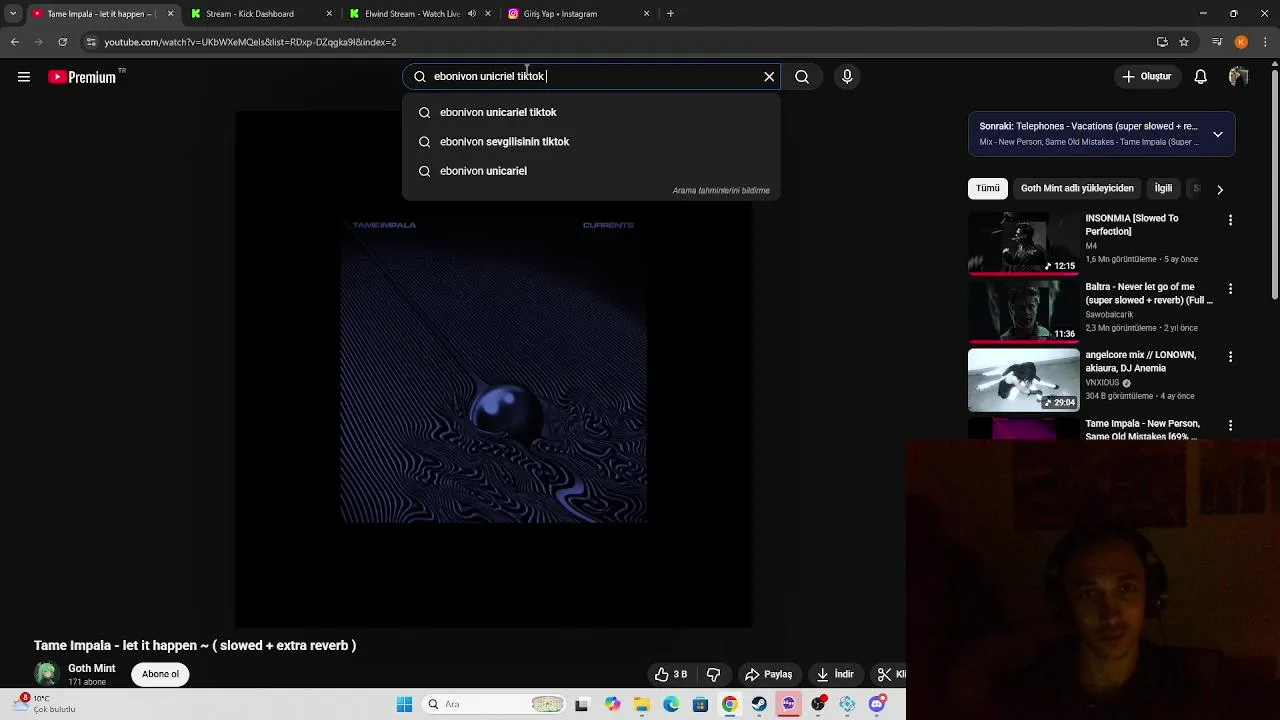
Task: Close the Instagram tab
Action: click(646, 14)
